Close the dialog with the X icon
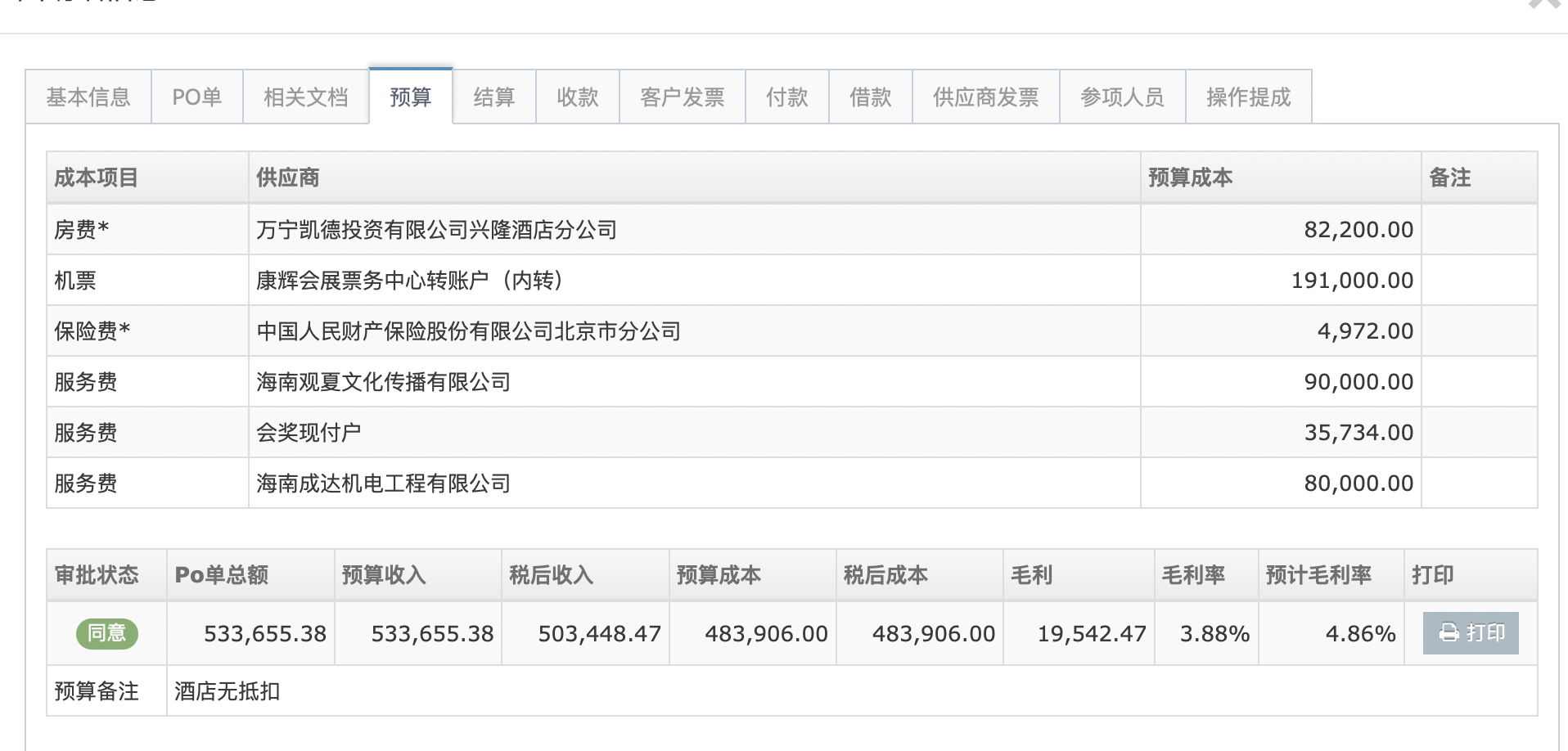1568x751 pixels. pos(1543,3)
